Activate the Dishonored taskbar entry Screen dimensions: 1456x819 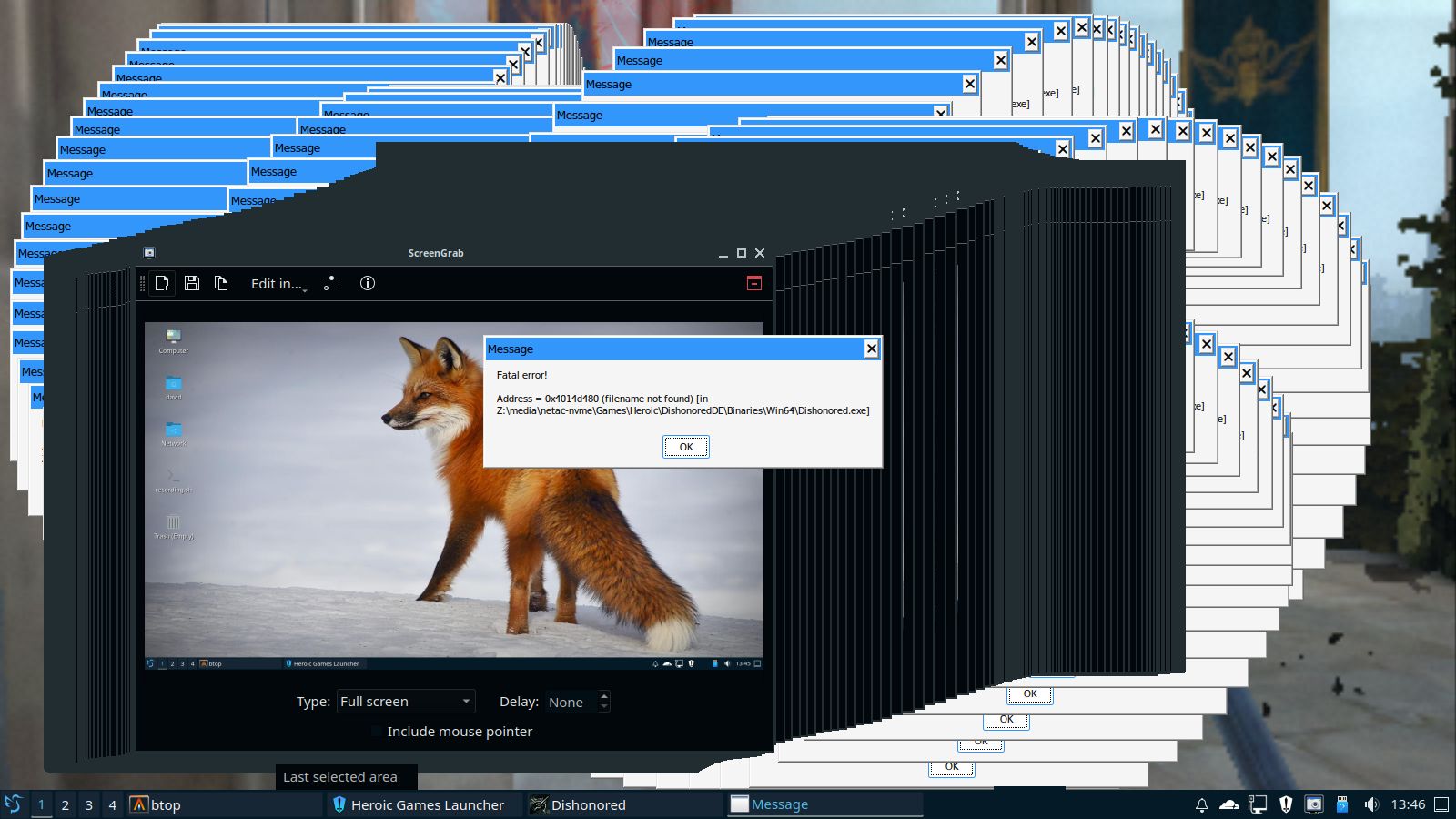point(626,804)
